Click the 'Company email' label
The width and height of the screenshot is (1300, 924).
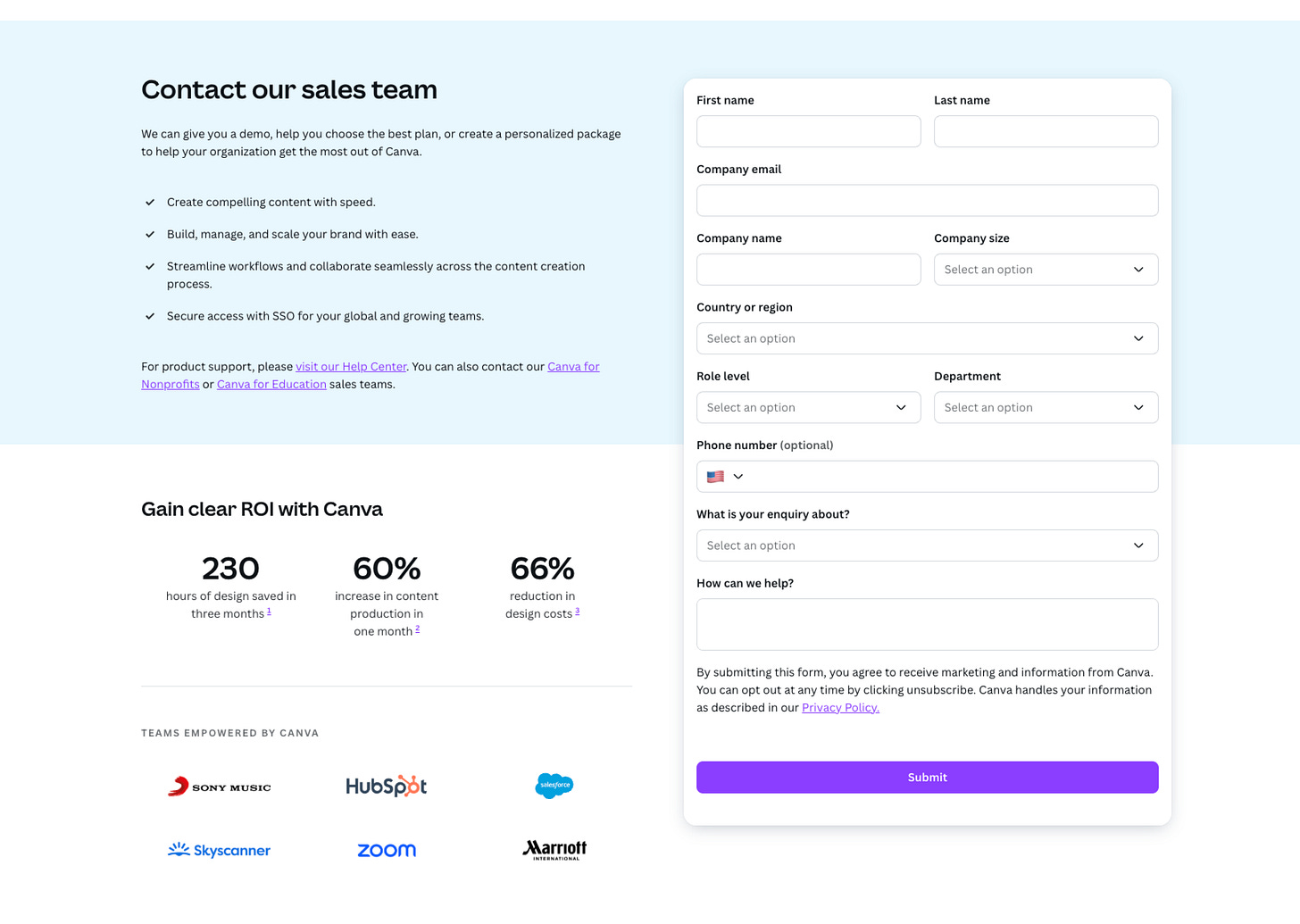[738, 170]
